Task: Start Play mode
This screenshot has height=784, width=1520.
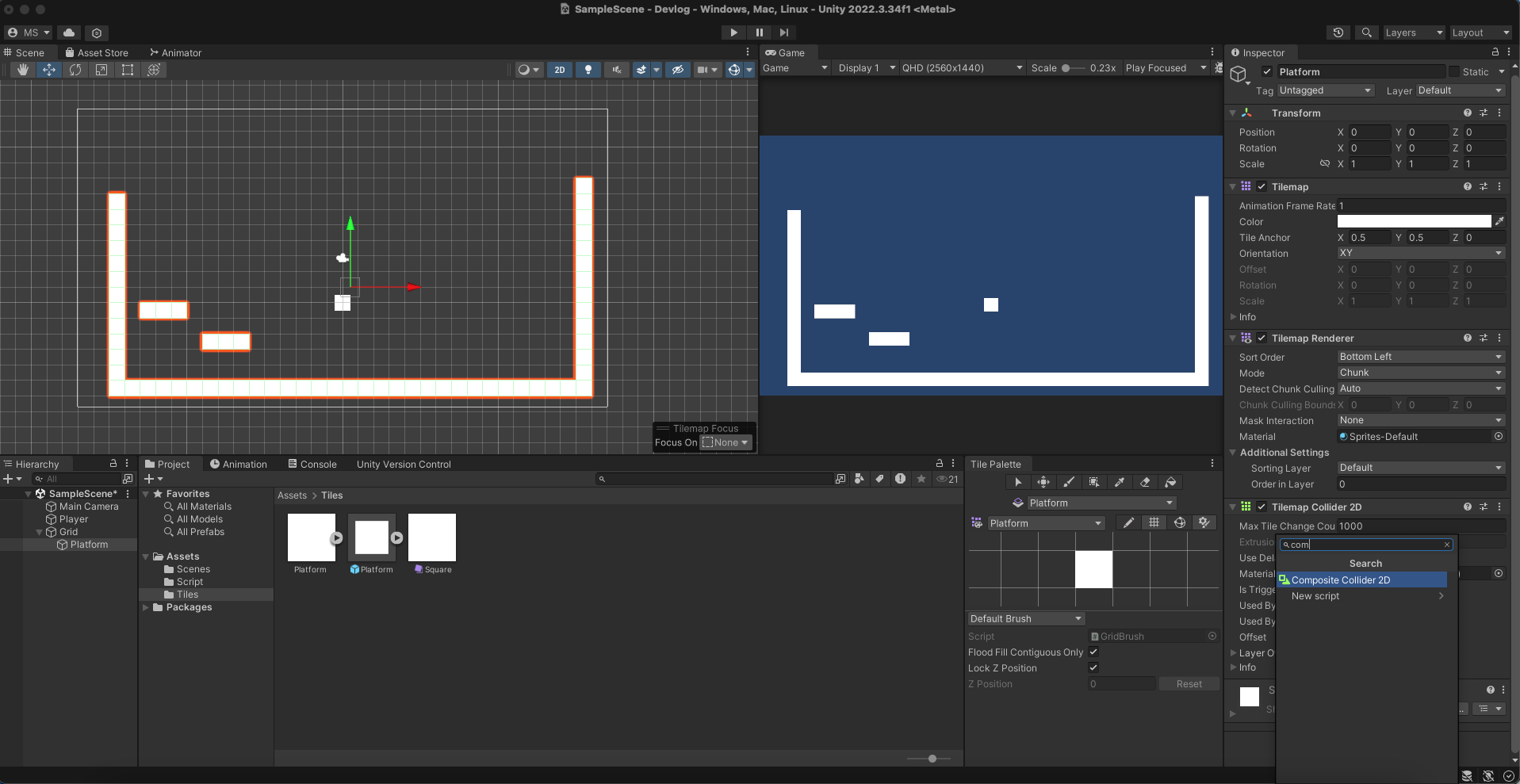Action: click(x=733, y=33)
